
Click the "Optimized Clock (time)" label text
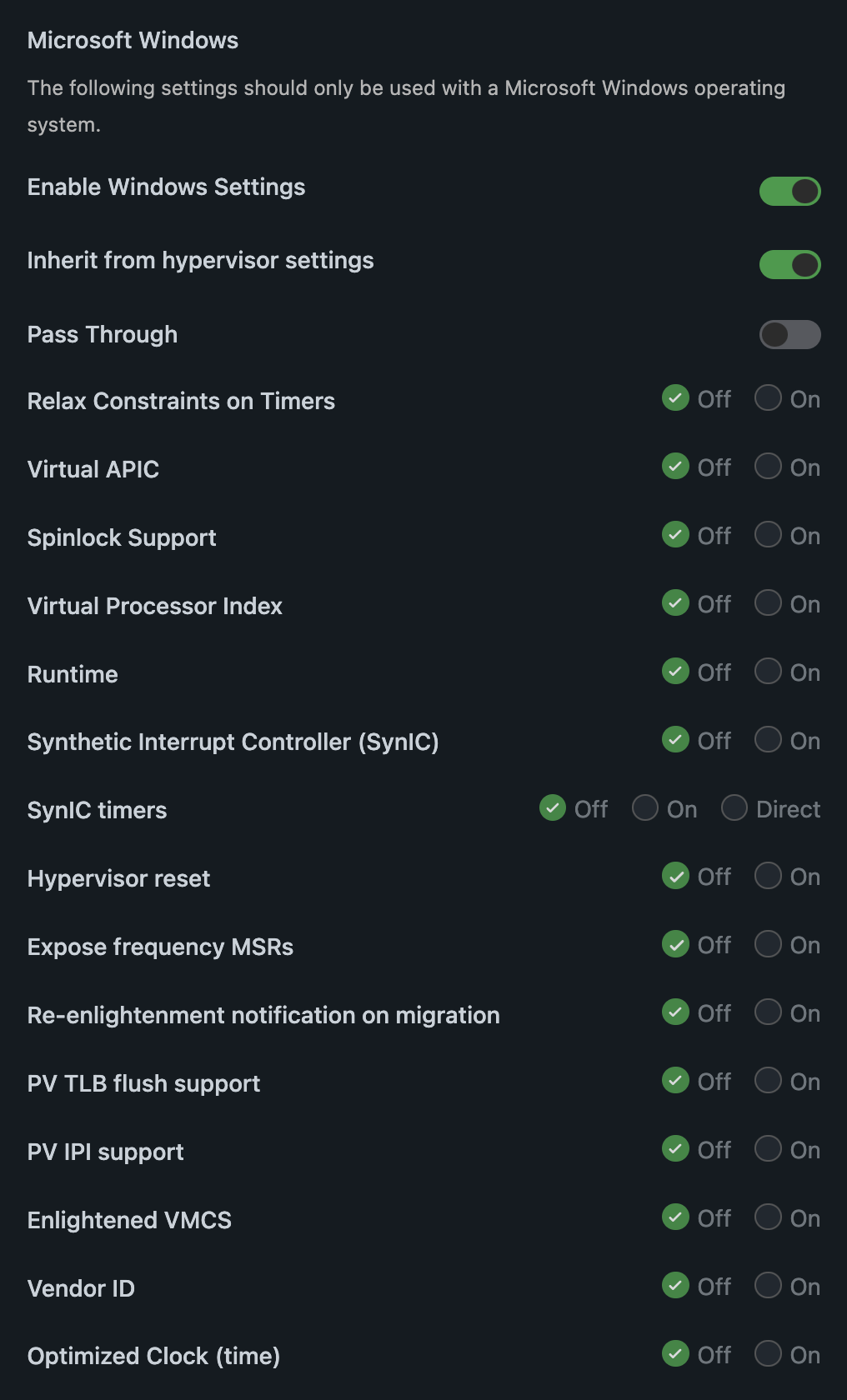pyautogui.click(x=153, y=1357)
